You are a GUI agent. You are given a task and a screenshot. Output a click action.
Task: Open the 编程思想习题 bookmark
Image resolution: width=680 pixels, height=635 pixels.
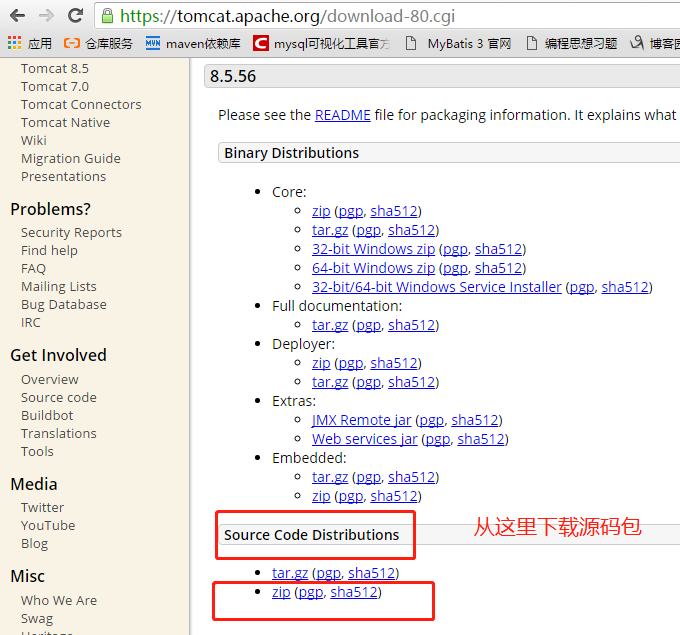click(x=570, y=43)
